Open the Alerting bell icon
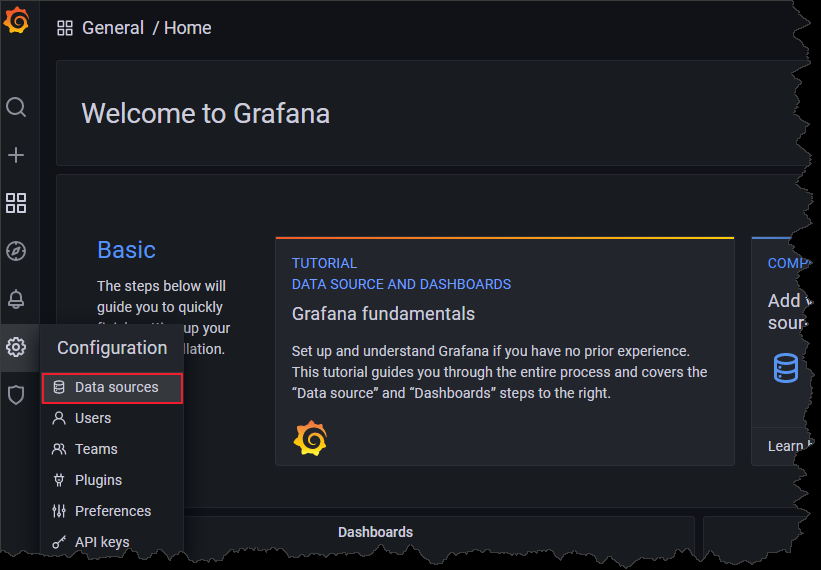 (16, 299)
